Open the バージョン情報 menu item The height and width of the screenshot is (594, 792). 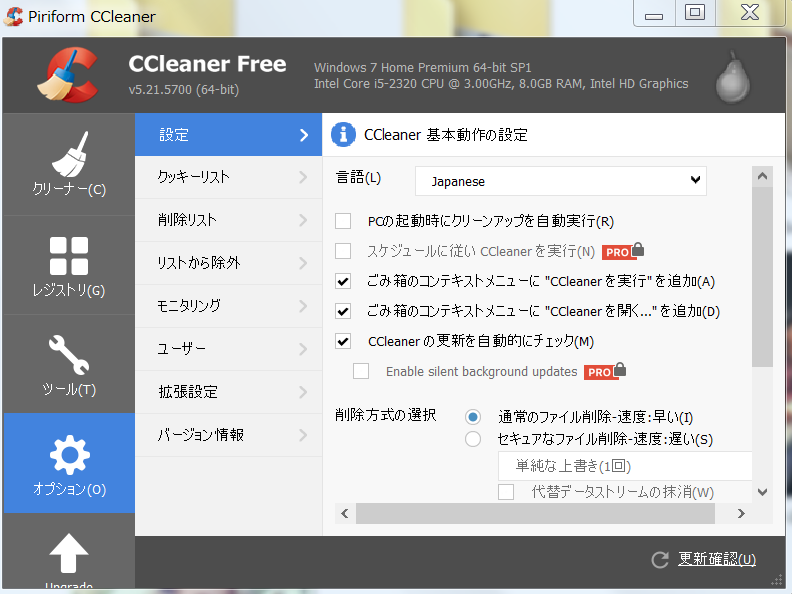[228, 435]
